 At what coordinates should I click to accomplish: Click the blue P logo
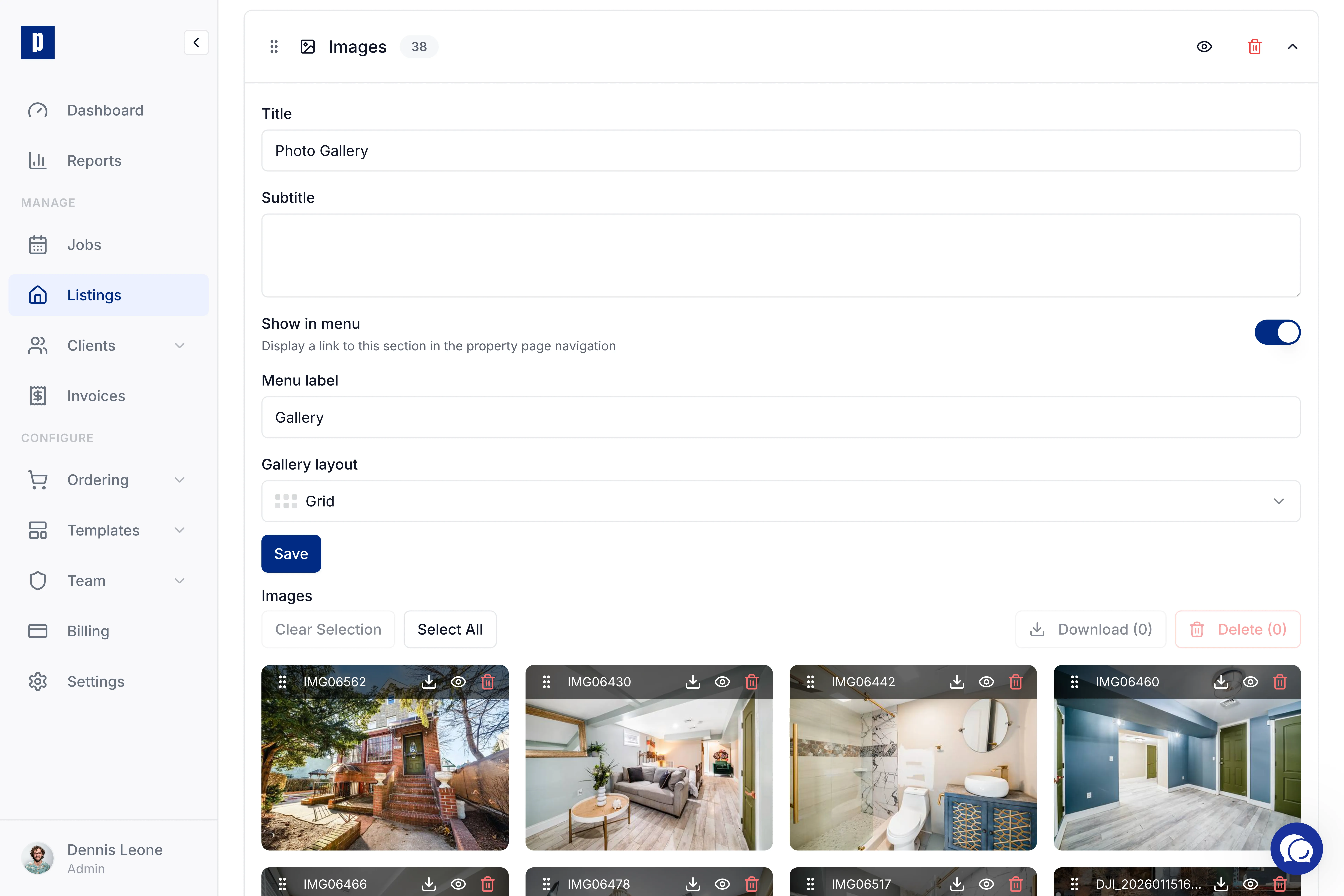[38, 42]
